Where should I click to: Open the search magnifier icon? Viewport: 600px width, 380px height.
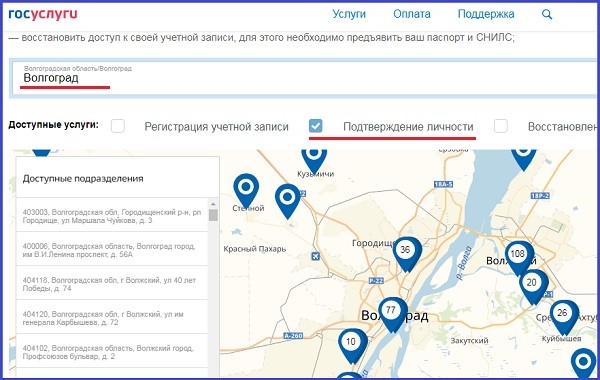click(x=547, y=15)
